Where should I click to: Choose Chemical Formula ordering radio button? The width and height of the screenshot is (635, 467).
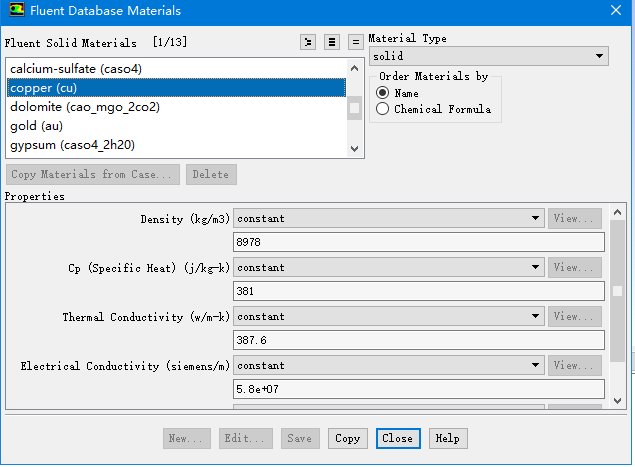click(x=382, y=109)
